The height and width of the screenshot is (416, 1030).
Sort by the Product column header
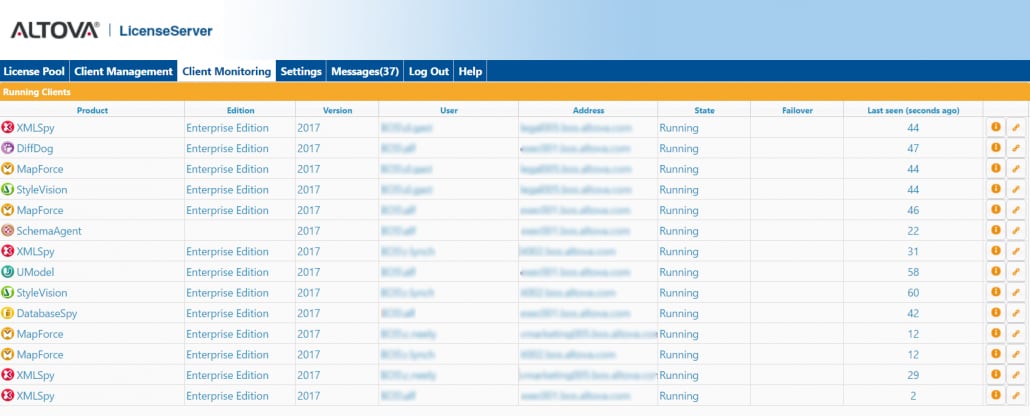[92, 110]
